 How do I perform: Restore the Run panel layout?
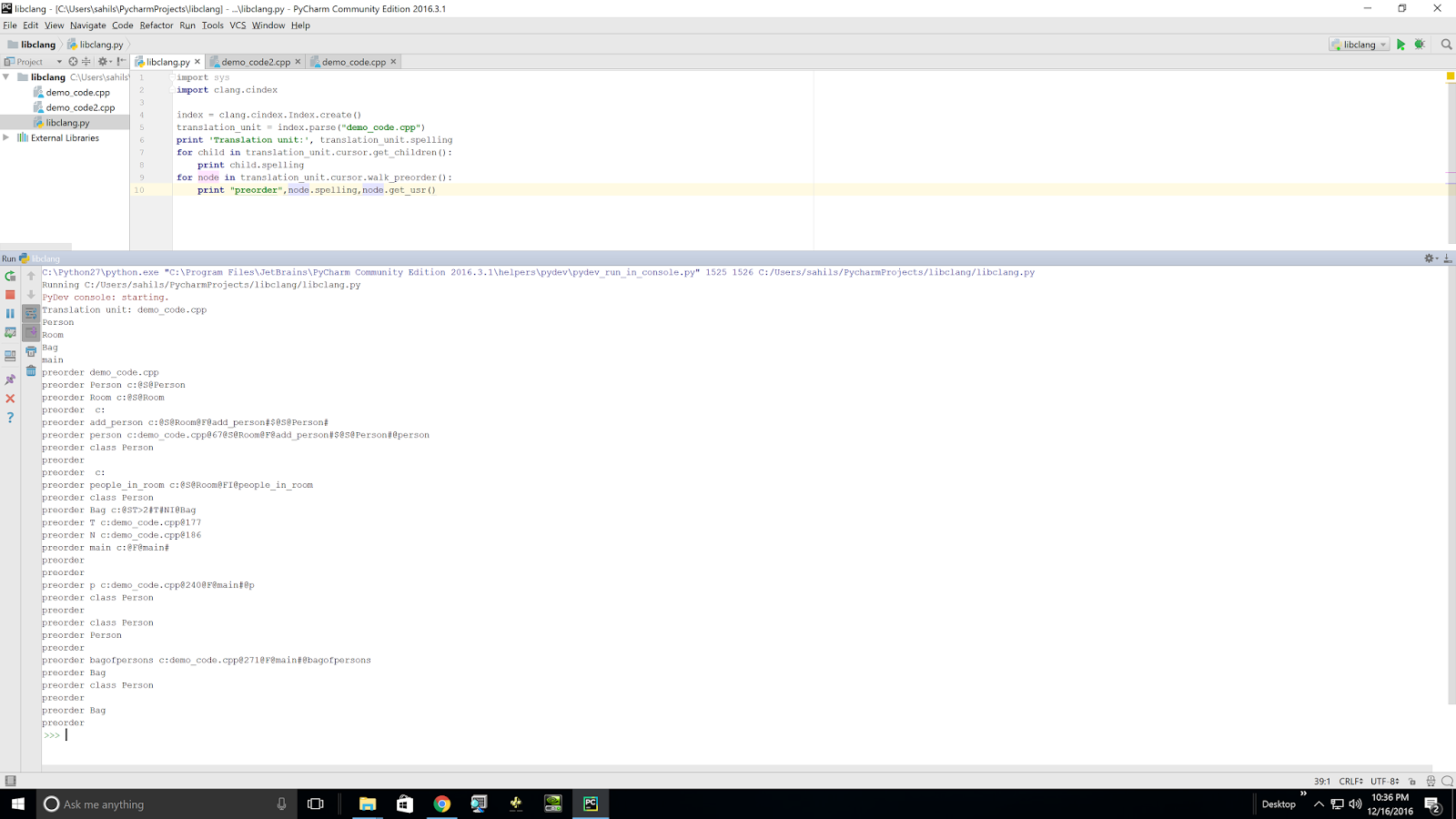pyautogui.click(x=10, y=356)
